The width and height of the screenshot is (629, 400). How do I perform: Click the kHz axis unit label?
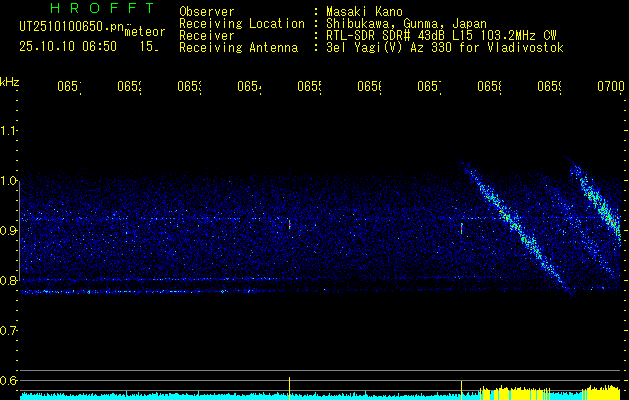click(10, 82)
